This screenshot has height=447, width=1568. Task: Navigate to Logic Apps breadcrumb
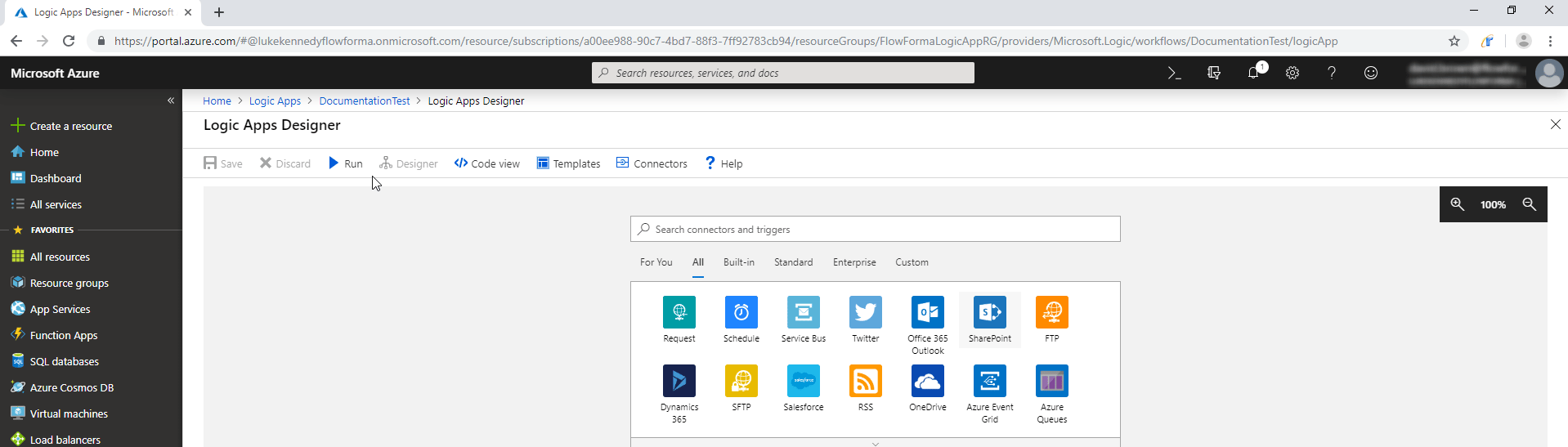pyautogui.click(x=275, y=101)
